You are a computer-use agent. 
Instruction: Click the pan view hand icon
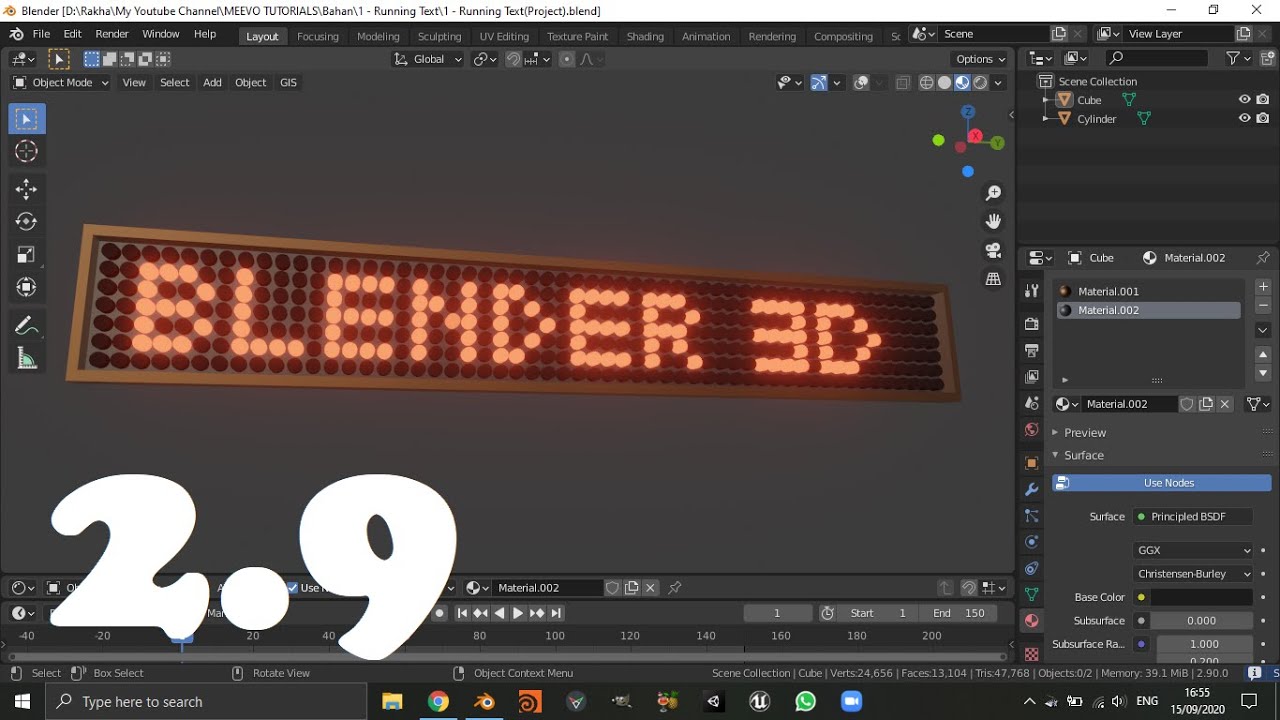click(x=993, y=221)
